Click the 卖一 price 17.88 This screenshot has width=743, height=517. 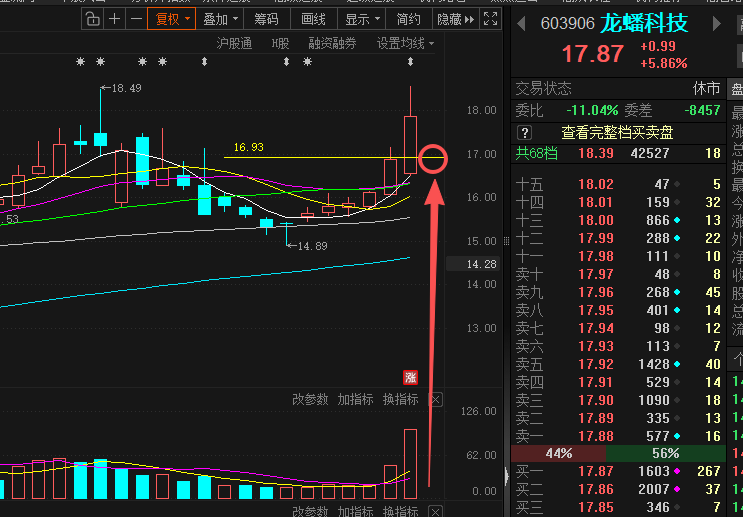click(x=596, y=436)
